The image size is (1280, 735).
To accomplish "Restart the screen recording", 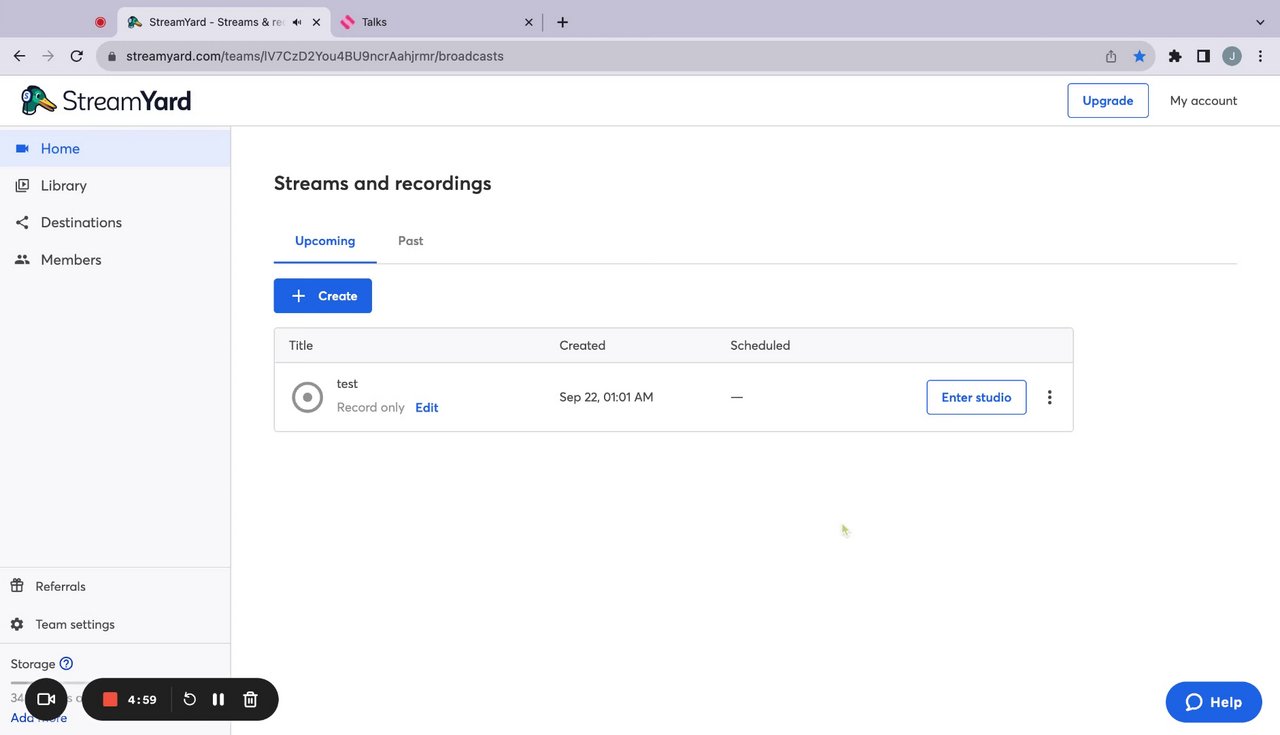I will point(190,699).
